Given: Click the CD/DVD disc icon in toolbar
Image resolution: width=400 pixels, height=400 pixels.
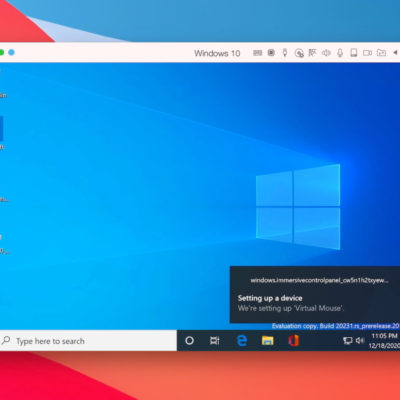Looking at the screenshot, I should [299, 53].
